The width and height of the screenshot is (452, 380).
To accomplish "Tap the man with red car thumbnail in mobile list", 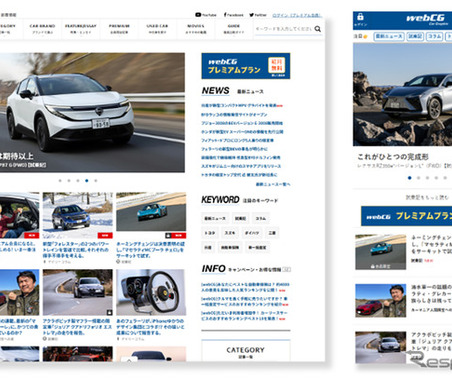I will coord(381,300).
